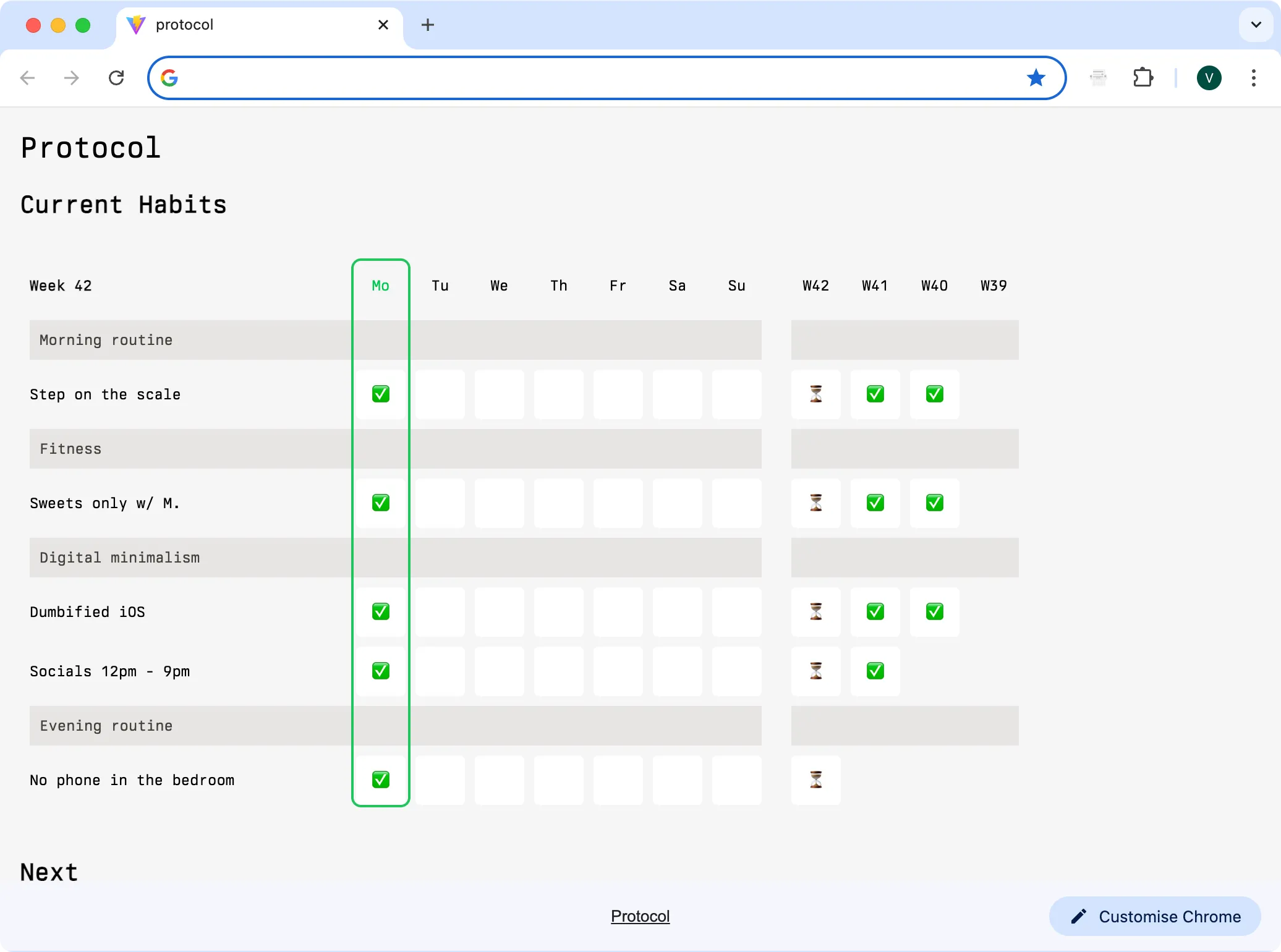Click the Mo column header

click(x=381, y=286)
